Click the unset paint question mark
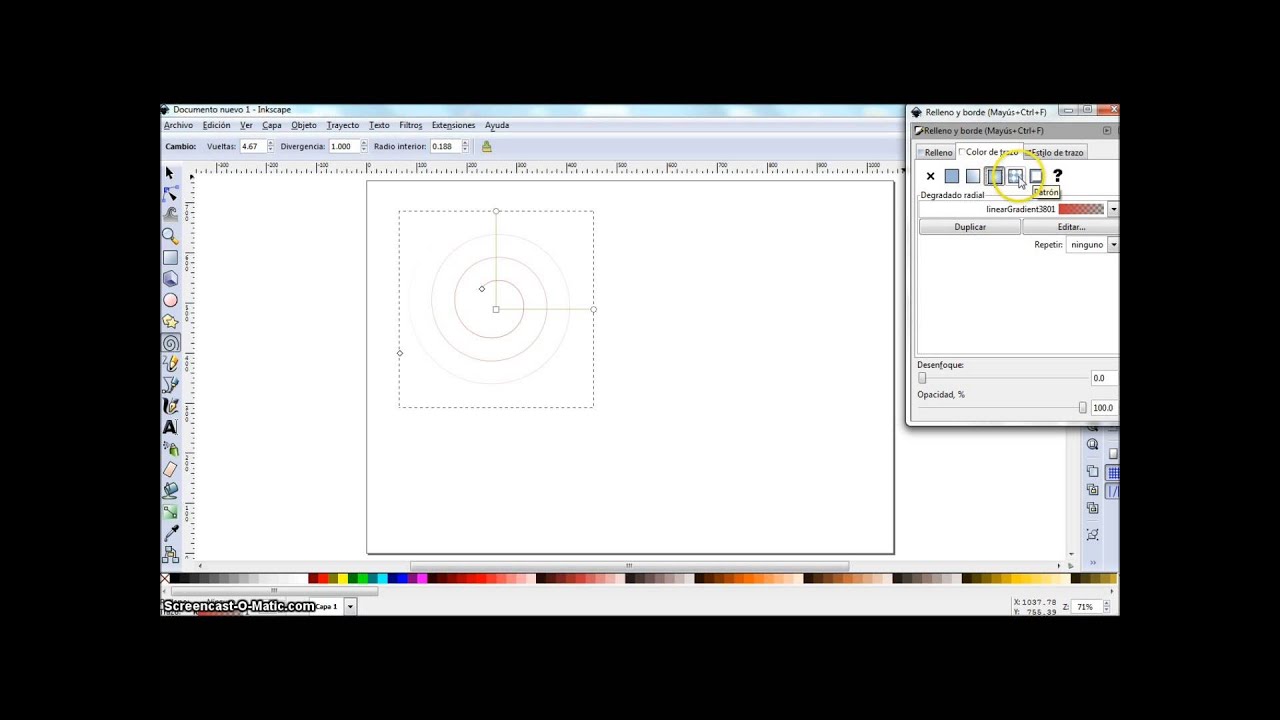 point(1057,176)
